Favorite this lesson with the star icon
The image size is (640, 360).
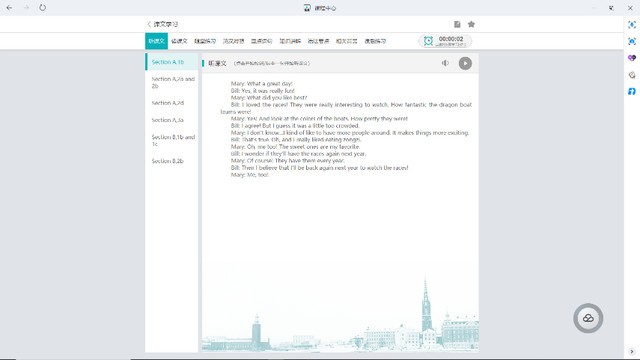(x=471, y=24)
